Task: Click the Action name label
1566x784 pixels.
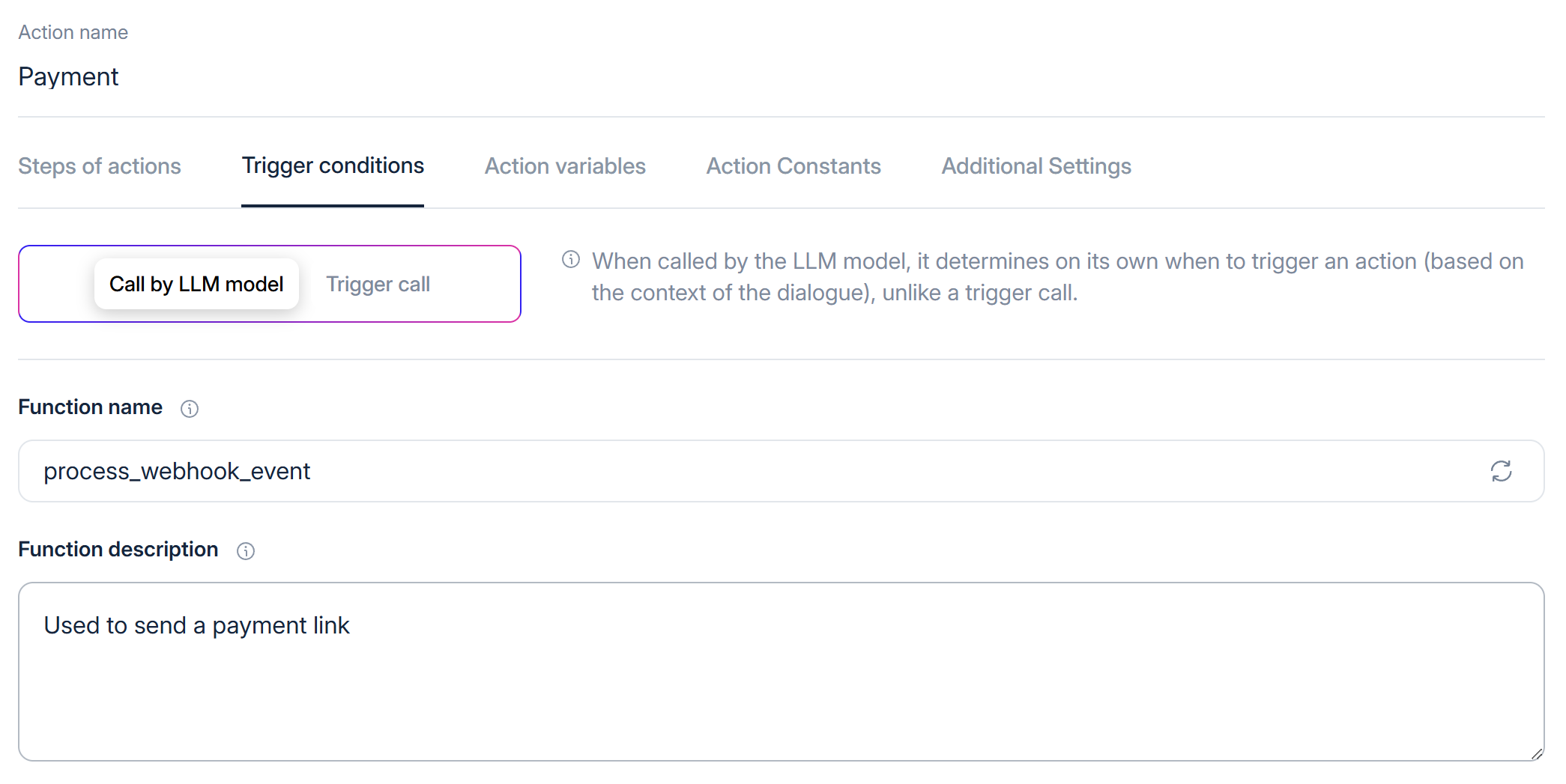Action: 73,32
